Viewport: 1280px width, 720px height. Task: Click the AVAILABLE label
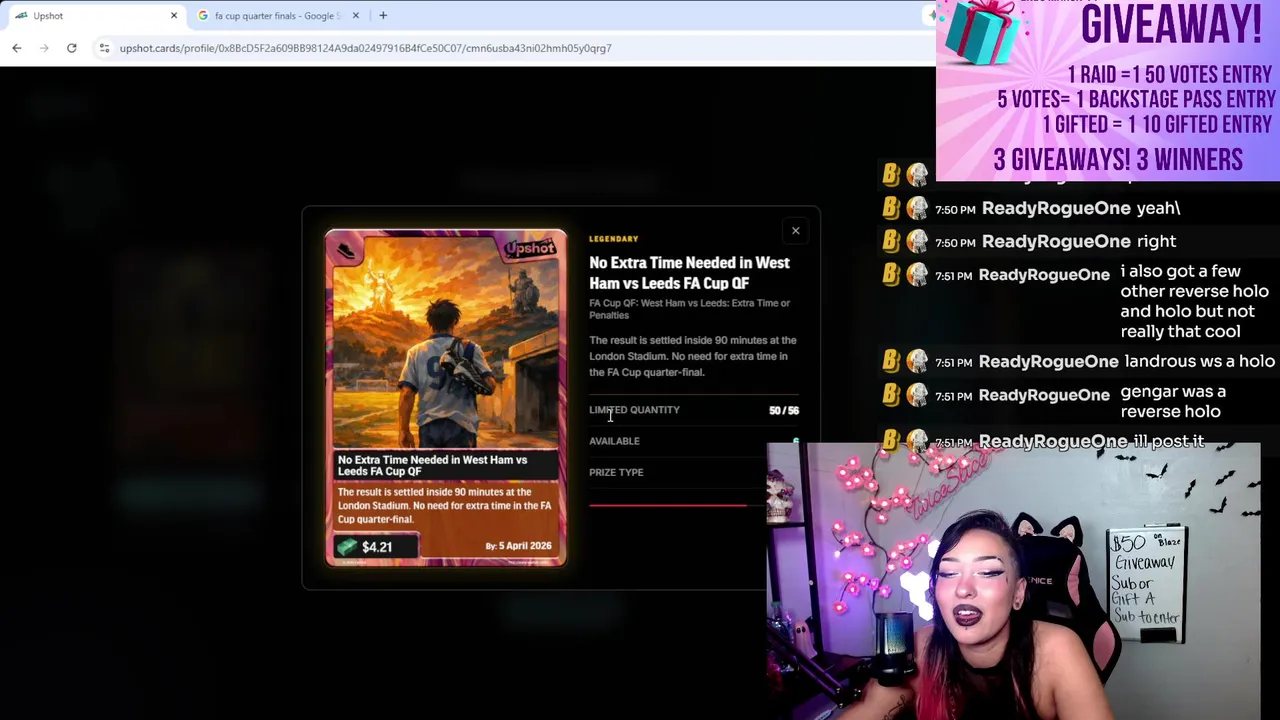[x=614, y=441]
